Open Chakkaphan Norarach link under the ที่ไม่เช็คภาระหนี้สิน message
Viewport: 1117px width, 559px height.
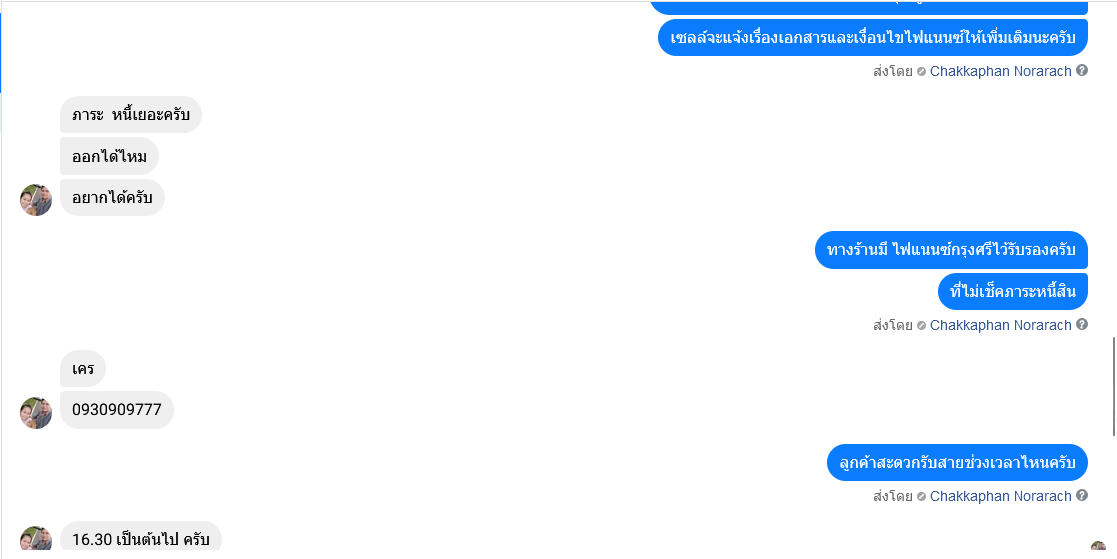1000,325
